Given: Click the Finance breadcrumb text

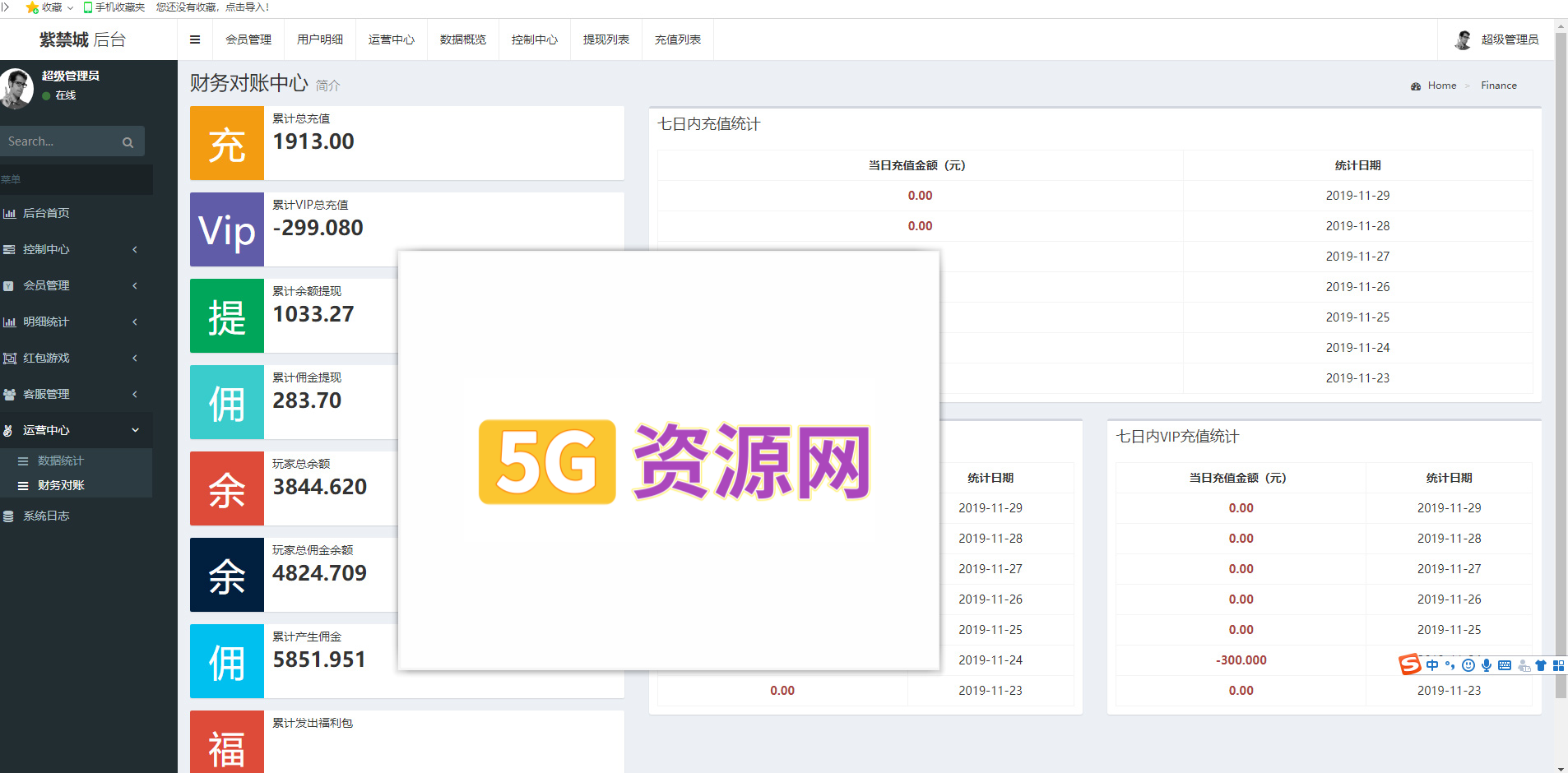Looking at the screenshot, I should [1499, 86].
